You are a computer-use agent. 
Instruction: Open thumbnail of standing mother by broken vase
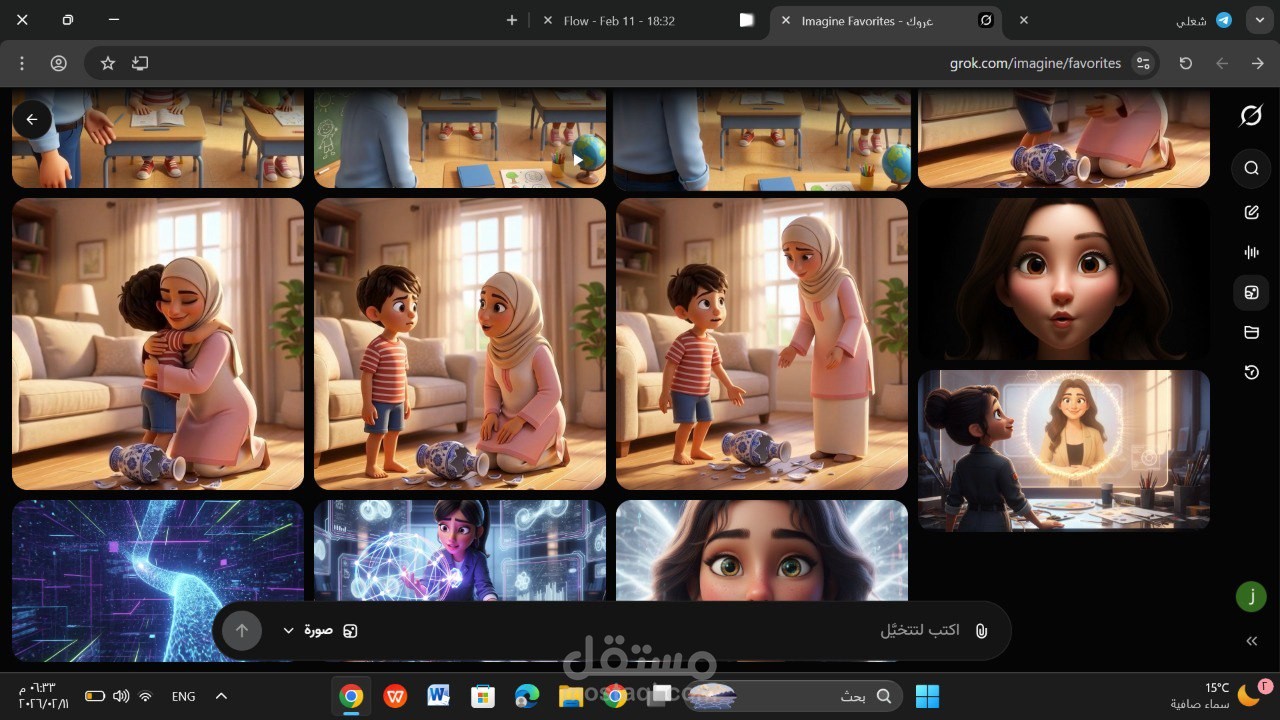click(762, 344)
